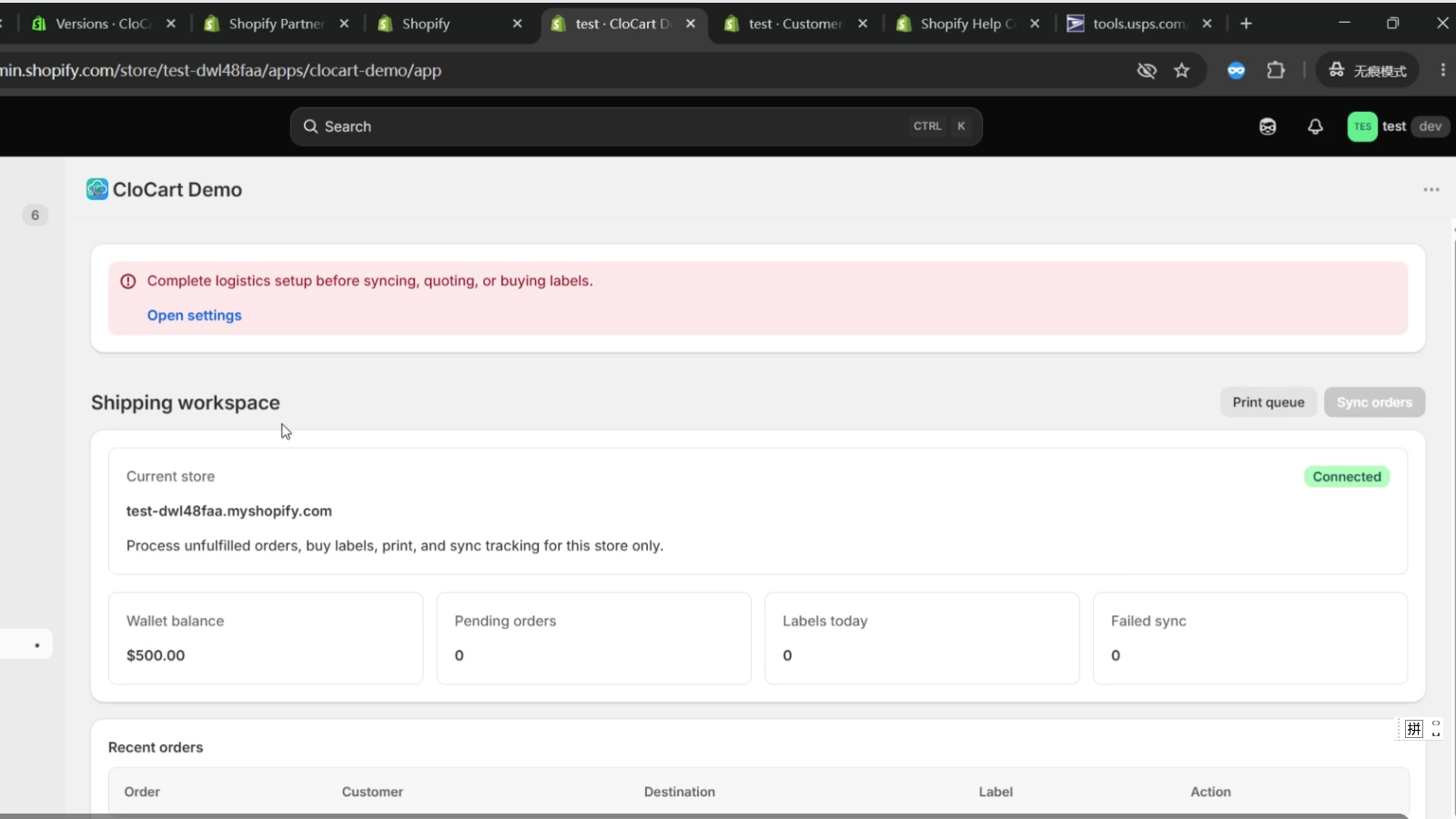Viewport: 1456px width, 819px height.
Task: Click the Action column header
Action: click(x=1210, y=792)
